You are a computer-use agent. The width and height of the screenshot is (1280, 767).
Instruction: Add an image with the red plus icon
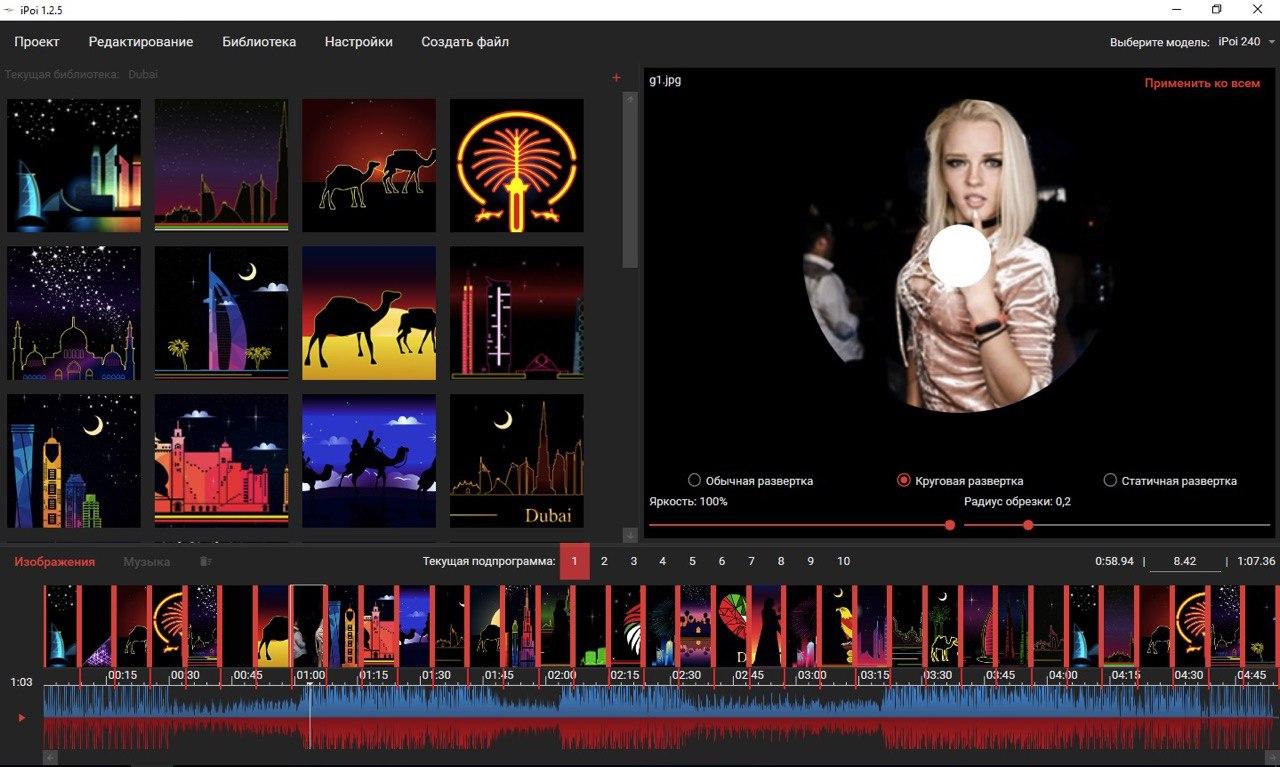coord(616,78)
